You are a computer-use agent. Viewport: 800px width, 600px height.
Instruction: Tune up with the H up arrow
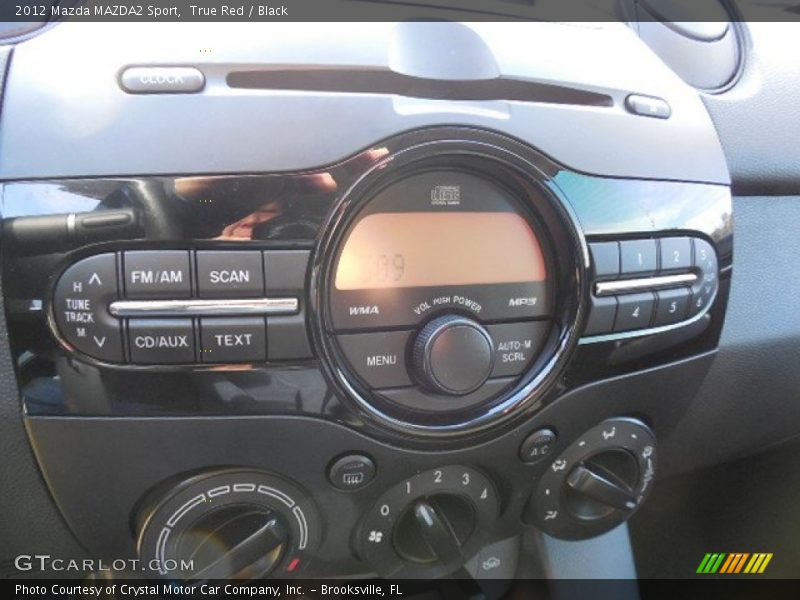94,279
